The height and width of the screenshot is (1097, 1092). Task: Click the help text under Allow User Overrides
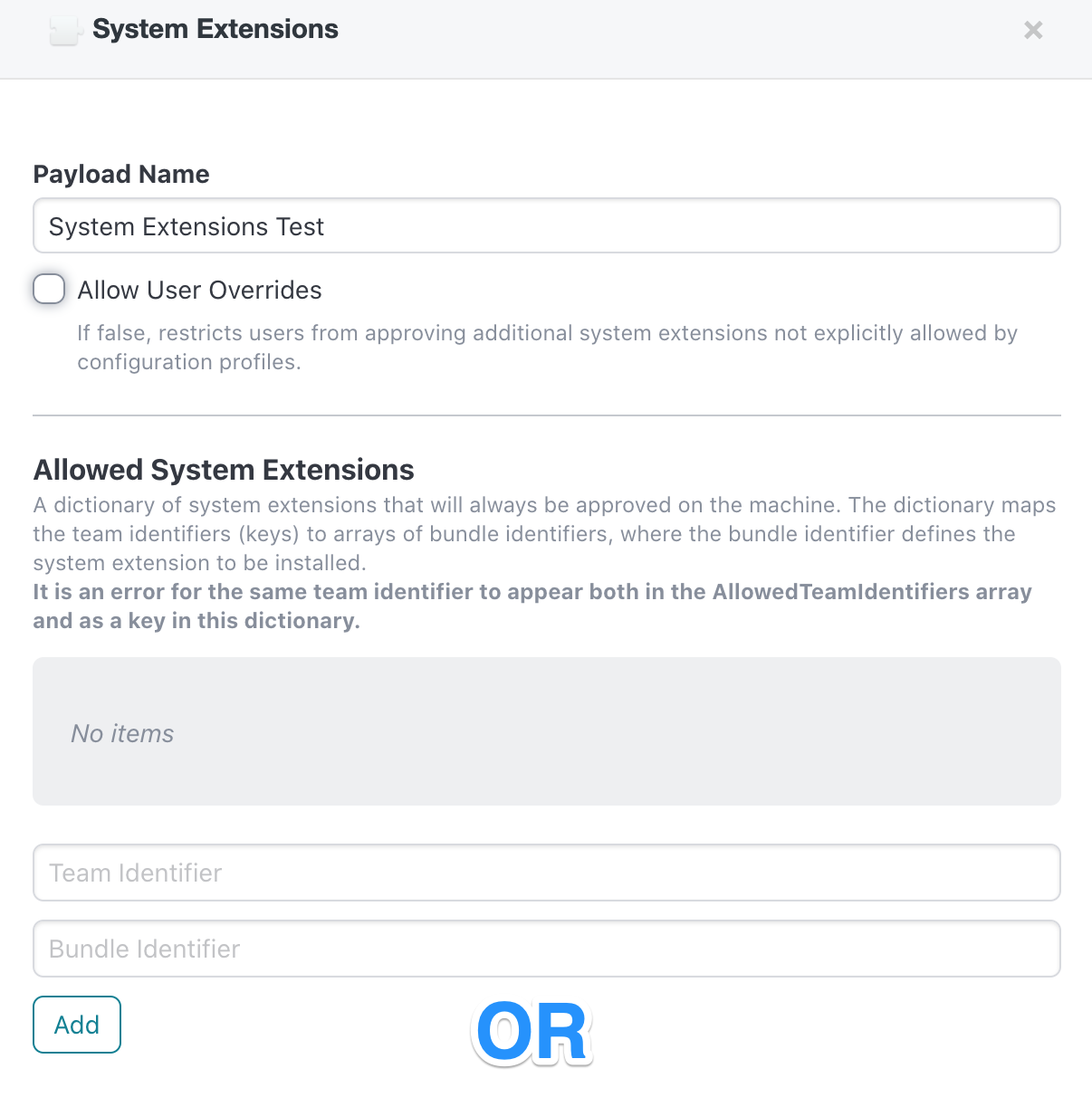tap(547, 348)
